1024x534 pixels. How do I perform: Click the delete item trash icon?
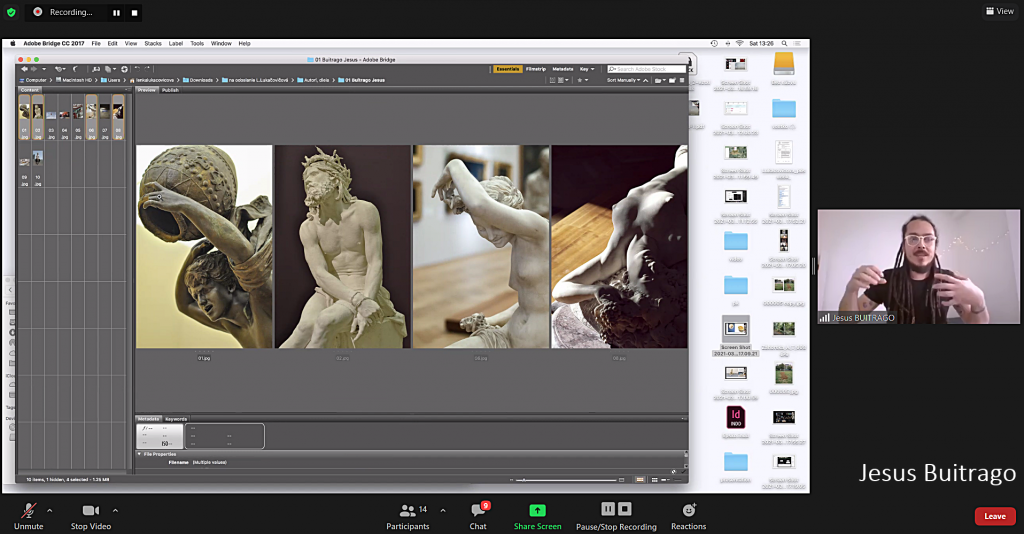tap(682, 80)
